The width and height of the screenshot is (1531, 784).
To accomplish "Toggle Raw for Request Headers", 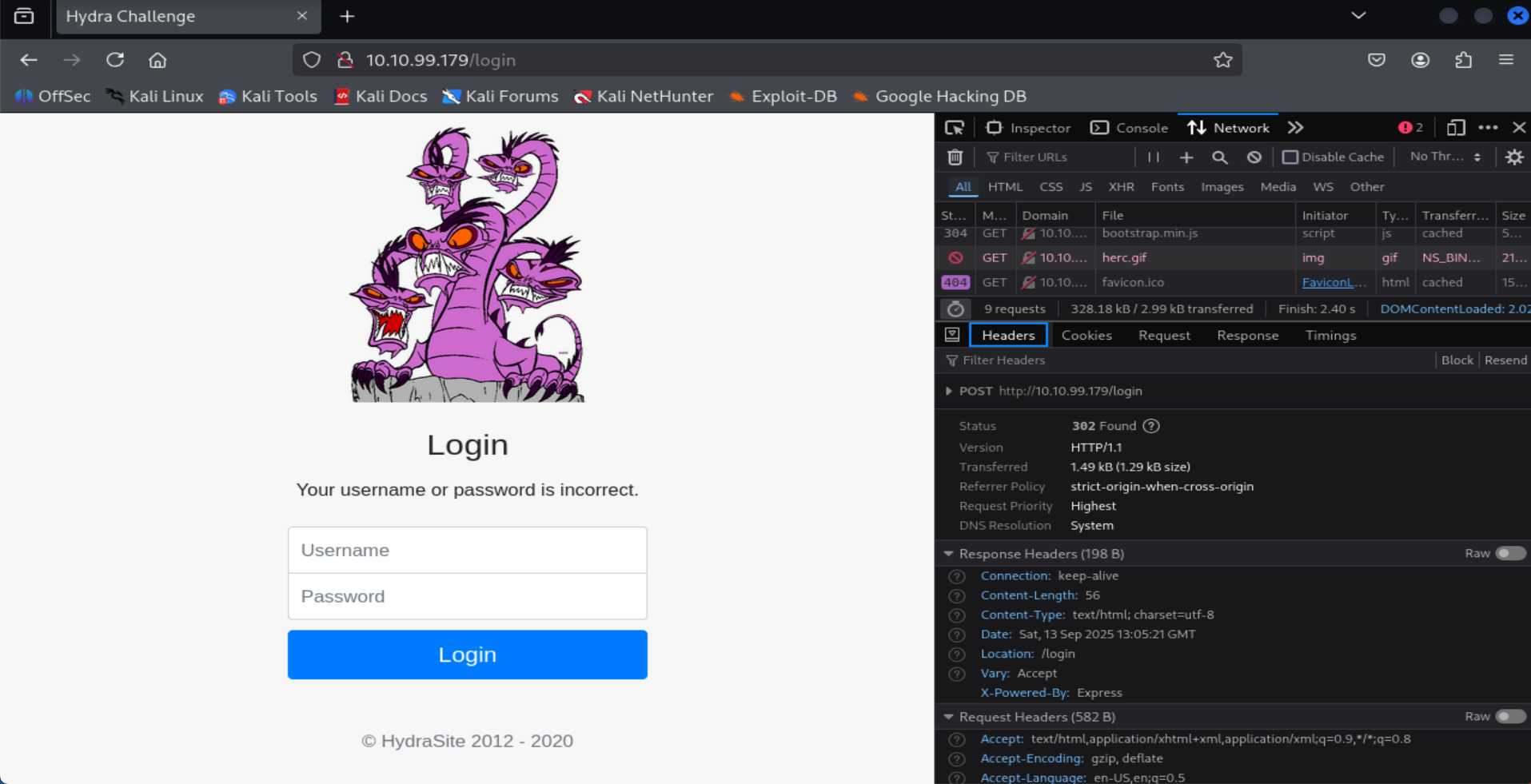I will (x=1510, y=717).
